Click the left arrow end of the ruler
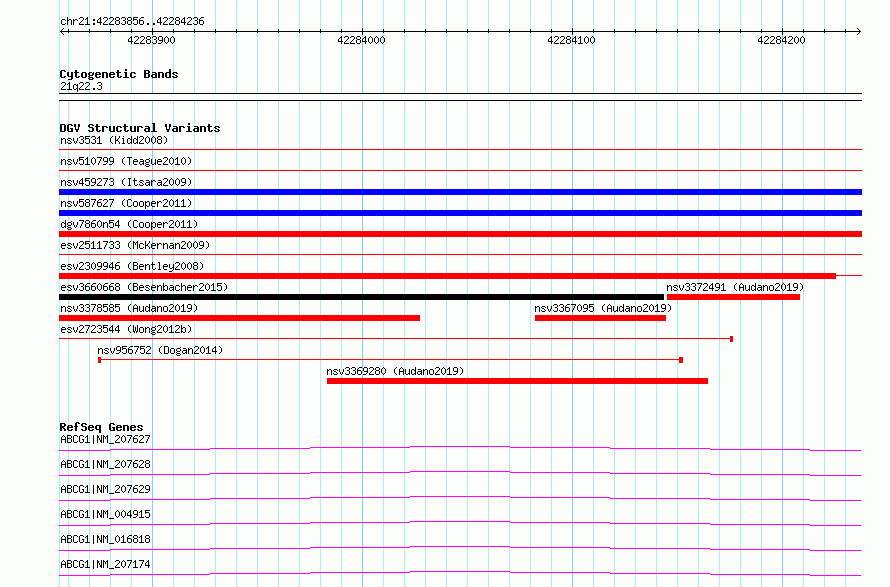Viewport: 890px width, 587px height. pyautogui.click(x=62, y=31)
